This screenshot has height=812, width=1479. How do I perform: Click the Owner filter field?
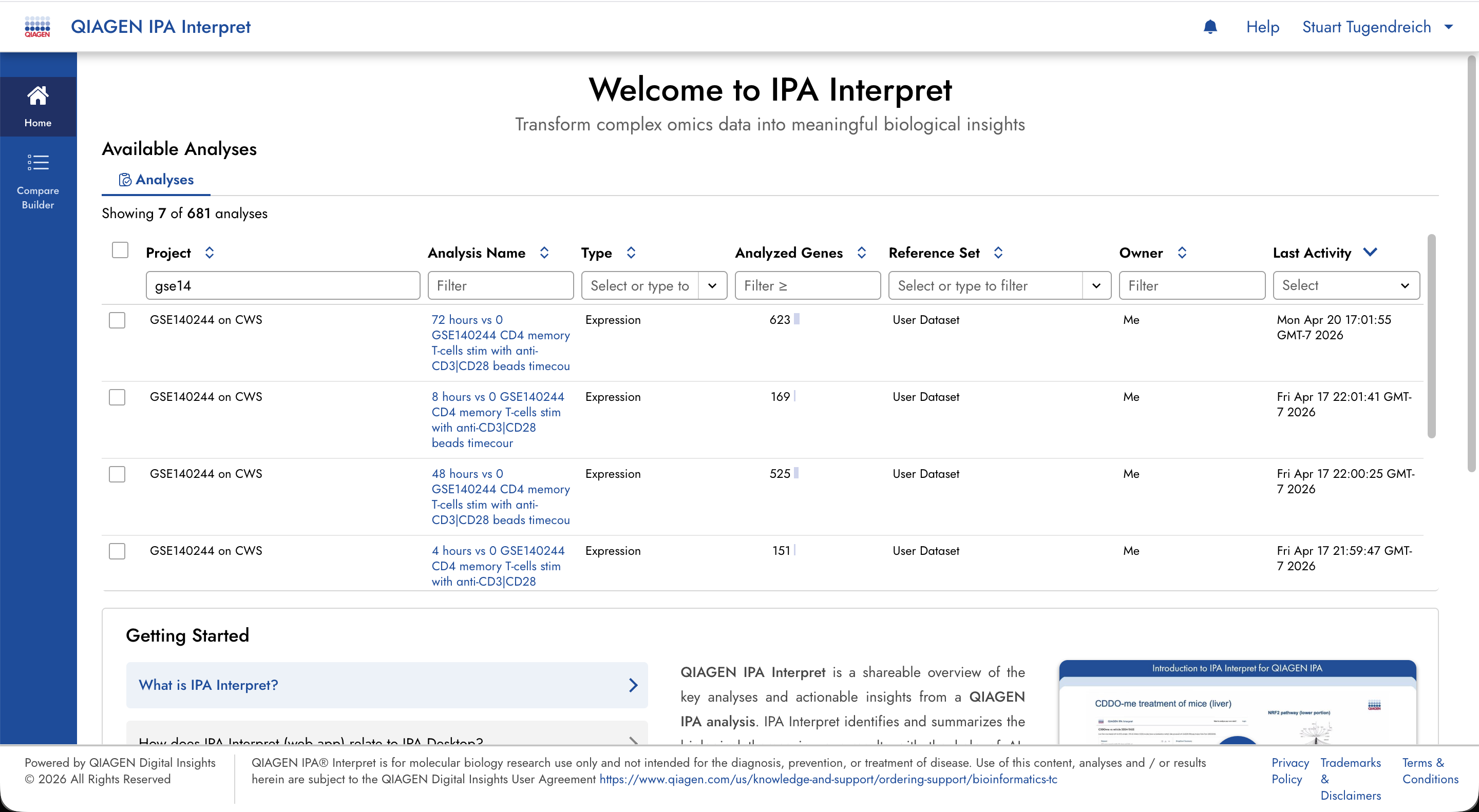[1192, 286]
